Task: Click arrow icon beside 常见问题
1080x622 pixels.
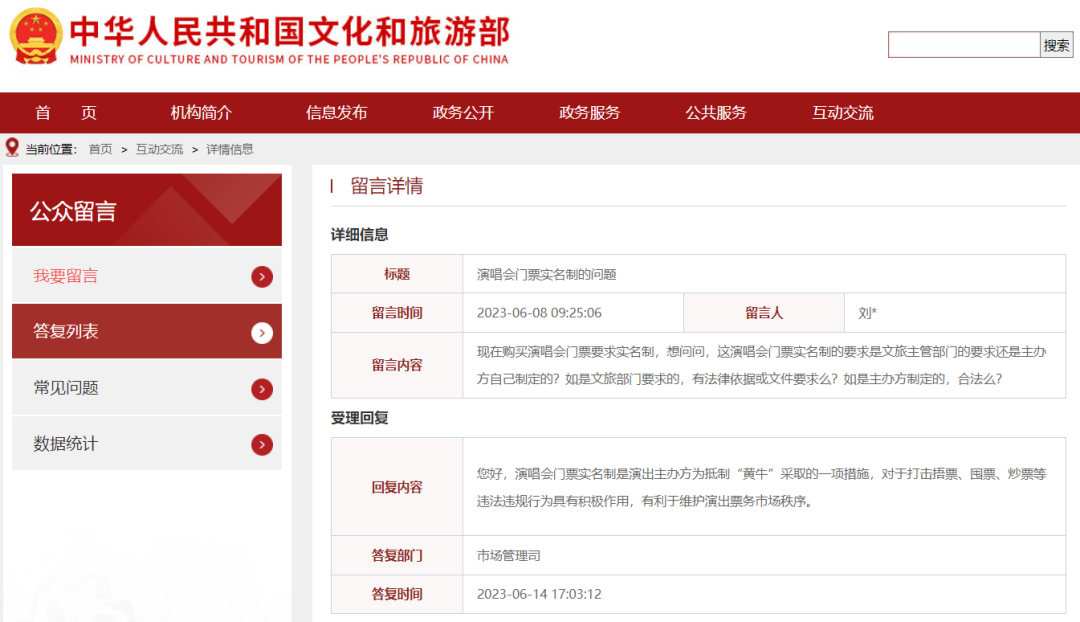Action: [x=262, y=389]
